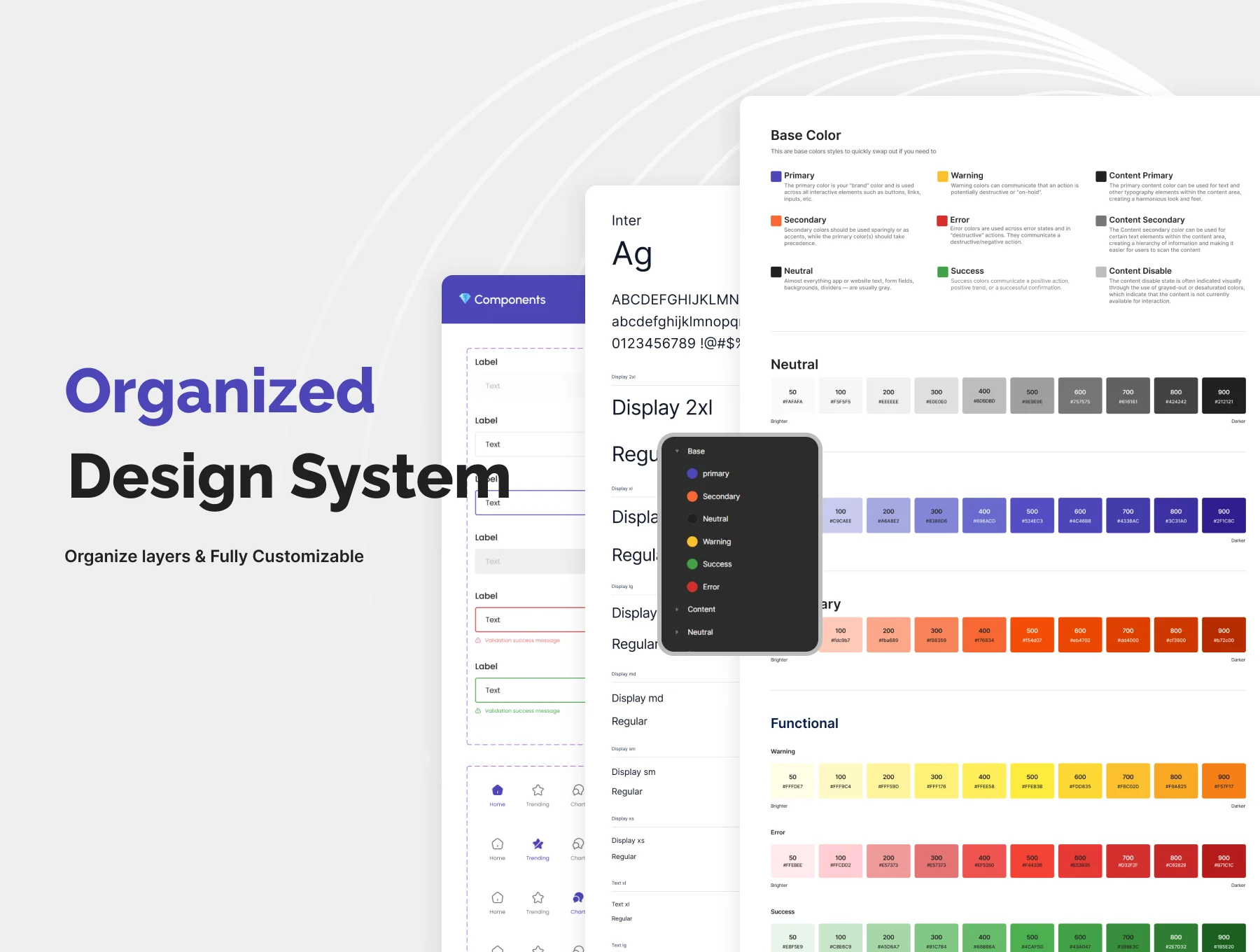Click the outlined Home icon beside the purple Trending star
Screen dimensions: 1260x952
(x=497, y=844)
